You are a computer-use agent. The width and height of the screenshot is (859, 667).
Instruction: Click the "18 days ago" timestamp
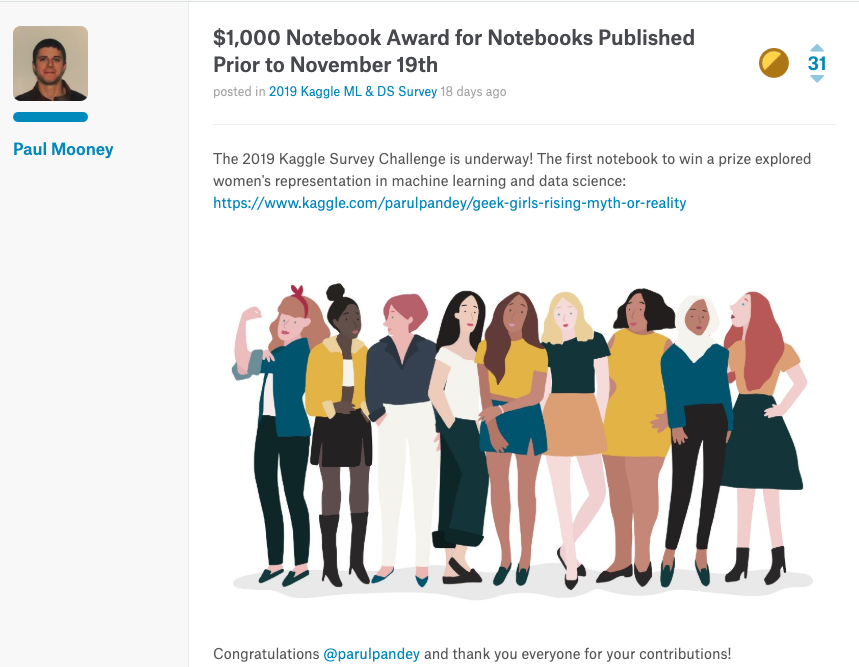click(473, 92)
